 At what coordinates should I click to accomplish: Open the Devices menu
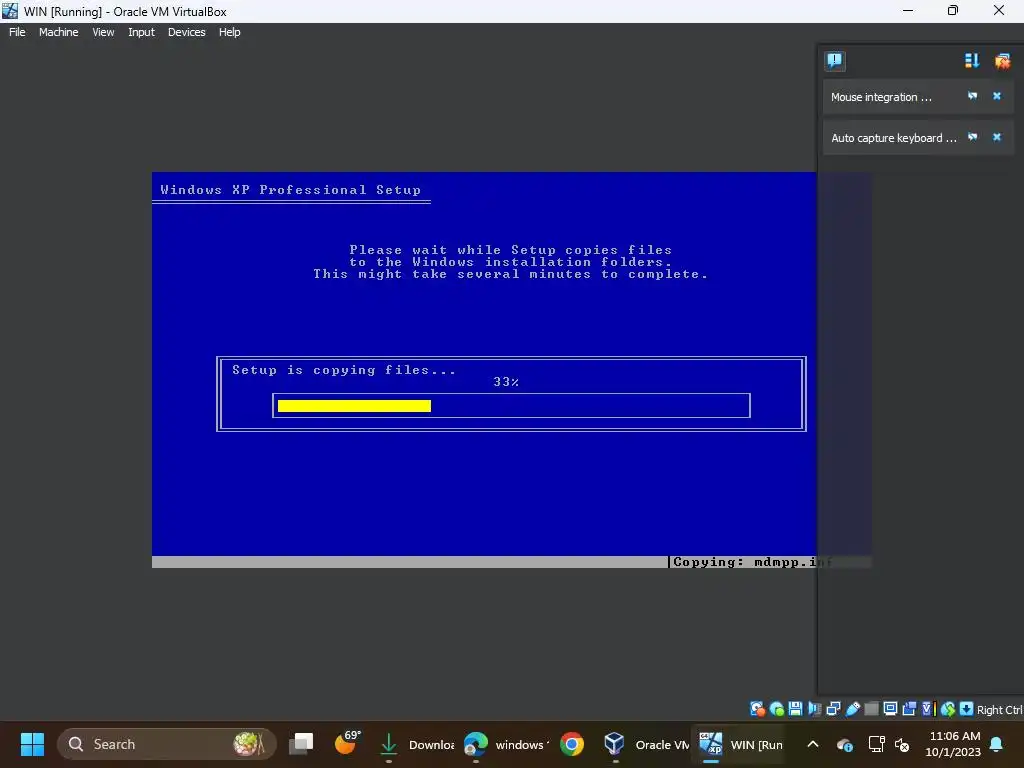click(186, 32)
